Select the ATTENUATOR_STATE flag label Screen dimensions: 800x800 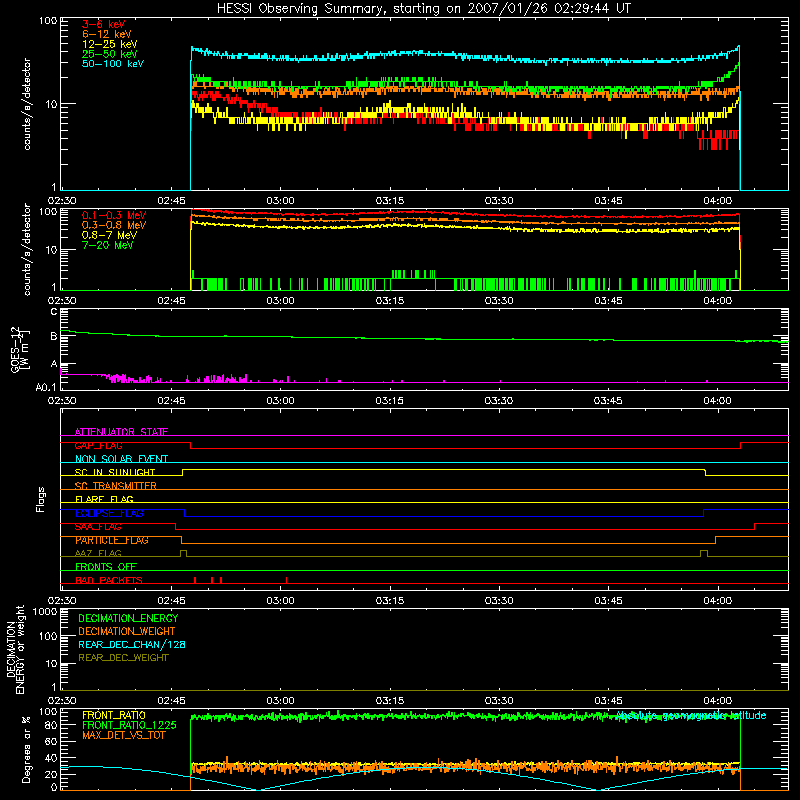[x=121, y=432]
